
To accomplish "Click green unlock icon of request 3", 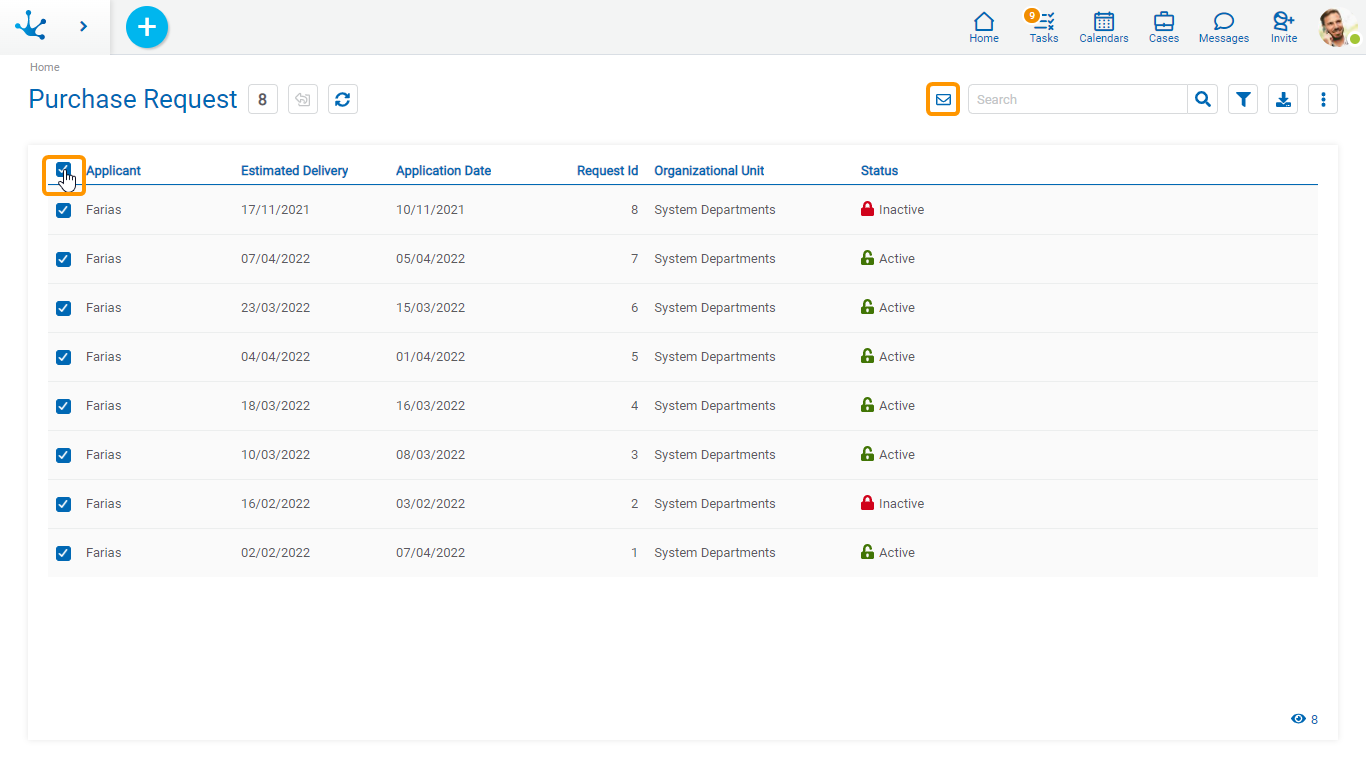I will pos(867,454).
